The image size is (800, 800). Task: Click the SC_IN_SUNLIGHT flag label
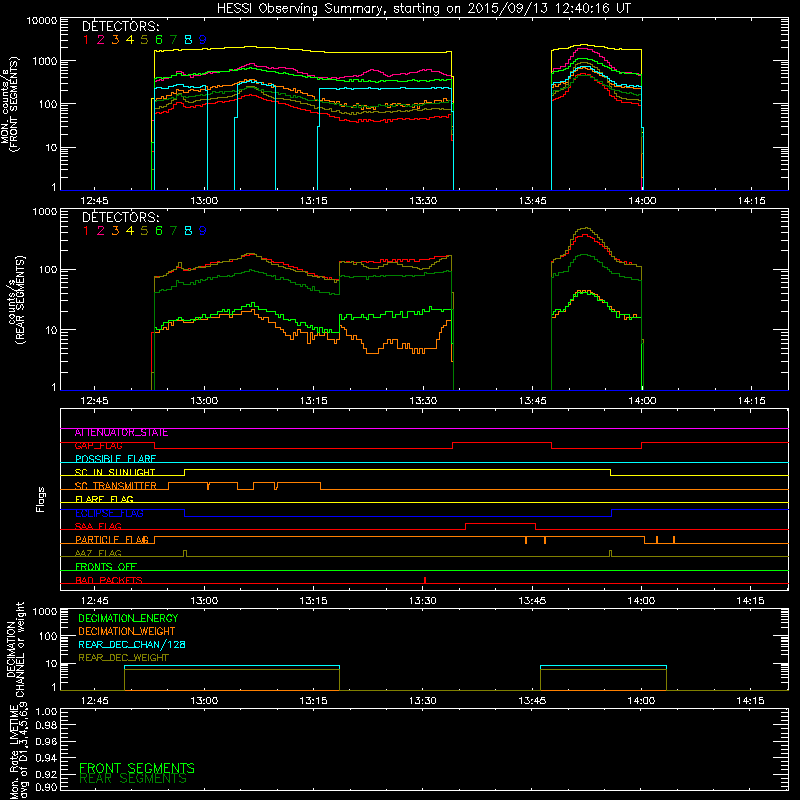pyautogui.click(x=115, y=472)
